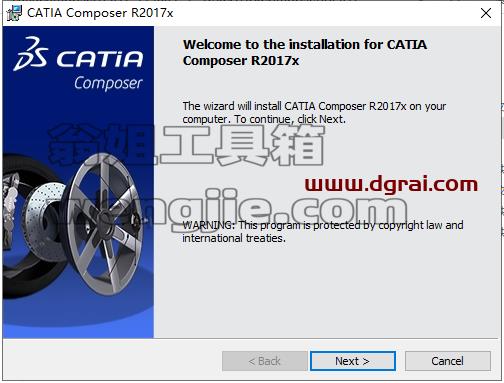
Task: Click the WARNING copyright notice text
Action: [323, 231]
